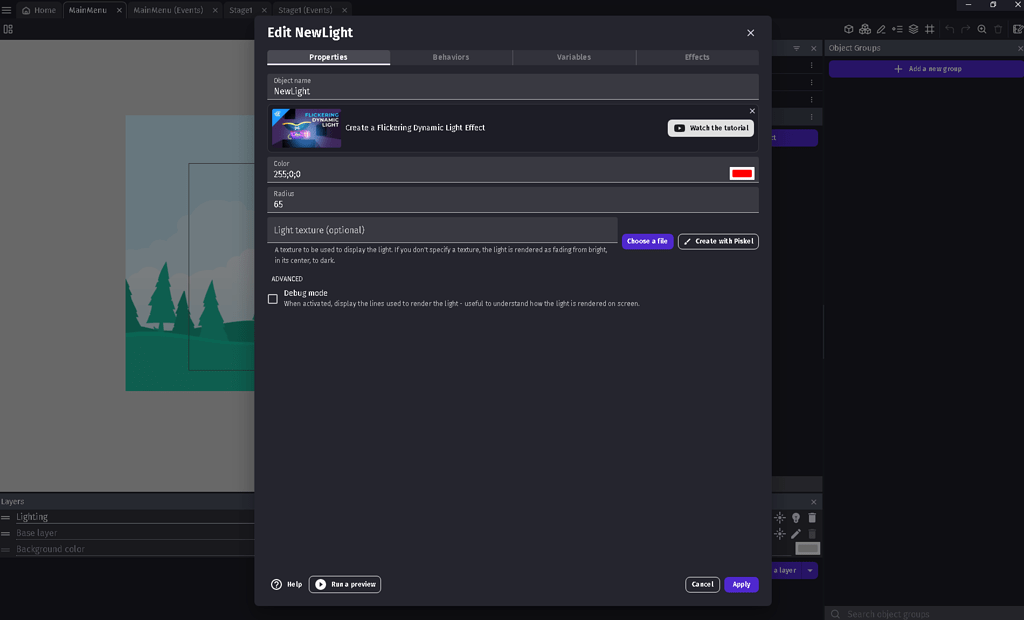Image resolution: width=1024 pixels, height=620 pixels.
Task: Toggle the lightbulb on the Lighting layer
Action: [796, 517]
